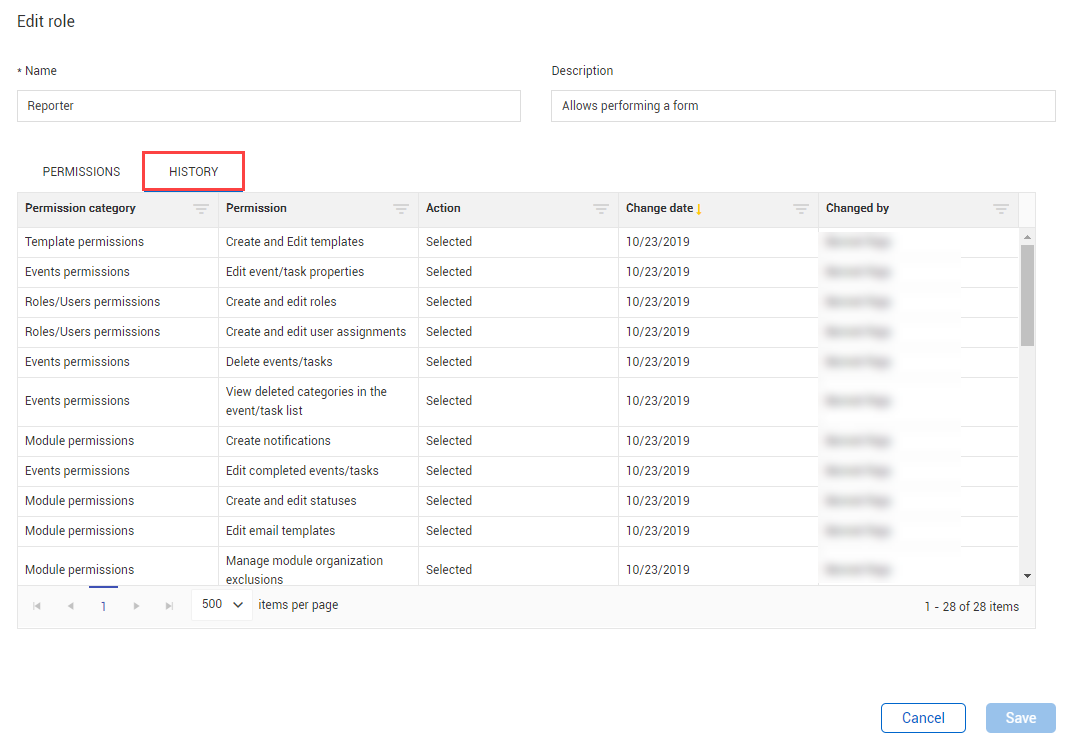The width and height of the screenshot is (1069, 744).
Task: Sort by the Change date column header
Action: pos(660,209)
